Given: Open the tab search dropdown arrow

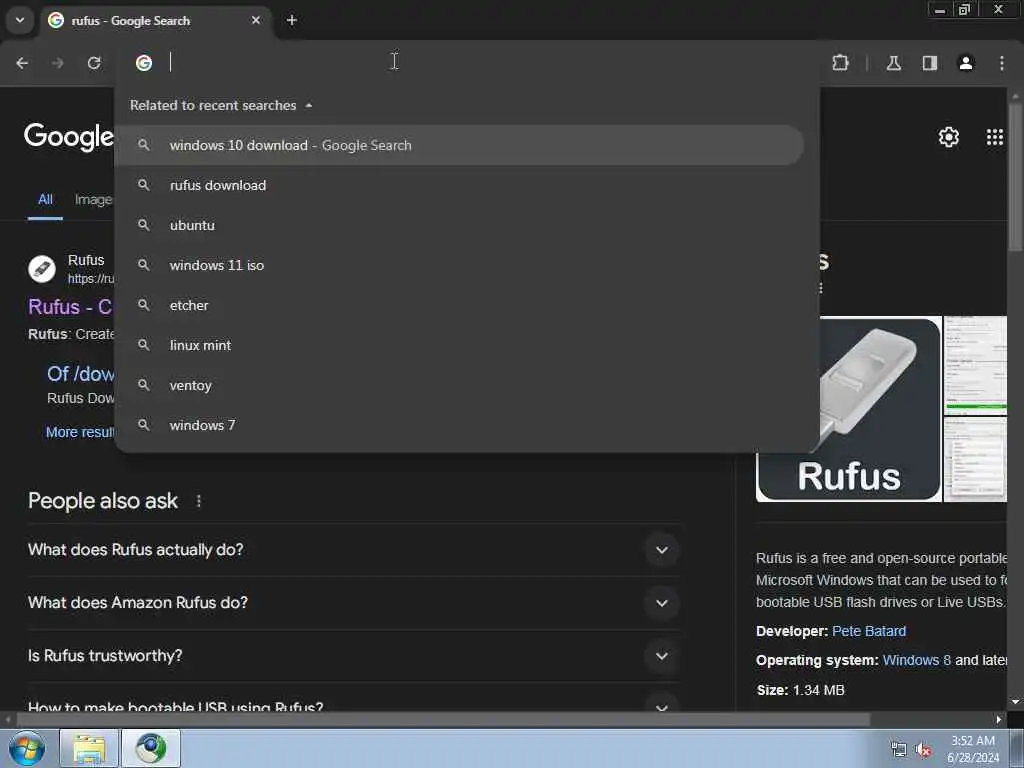Looking at the screenshot, I should point(20,20).
